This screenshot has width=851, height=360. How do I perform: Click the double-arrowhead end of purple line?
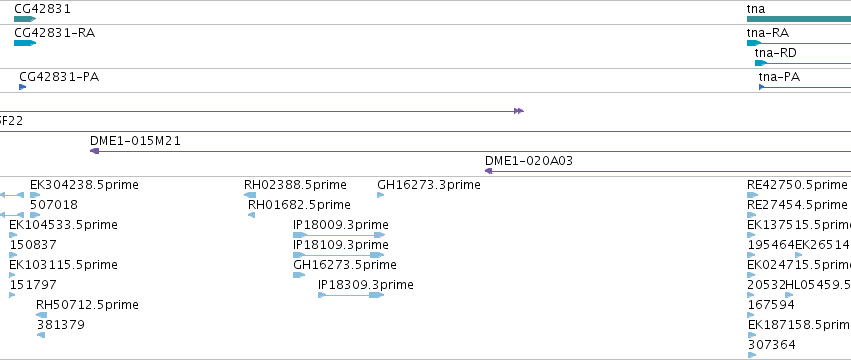coord(519,111)
